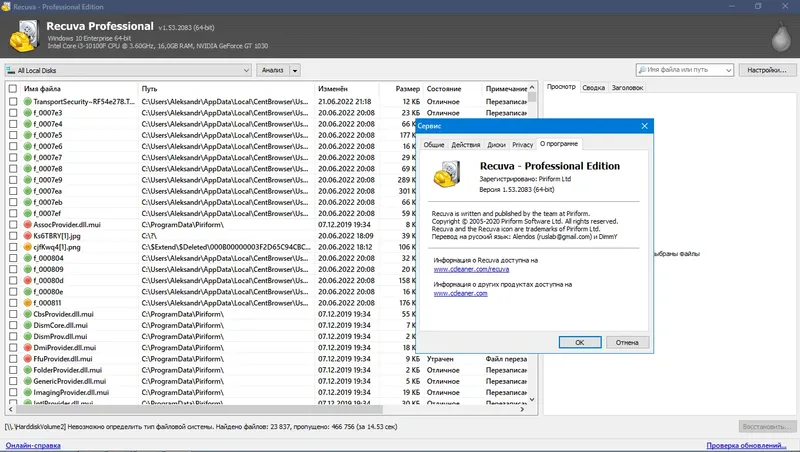Confirm the dialog with OK
This screenshot has height=452, width=800.
[580, 342]
